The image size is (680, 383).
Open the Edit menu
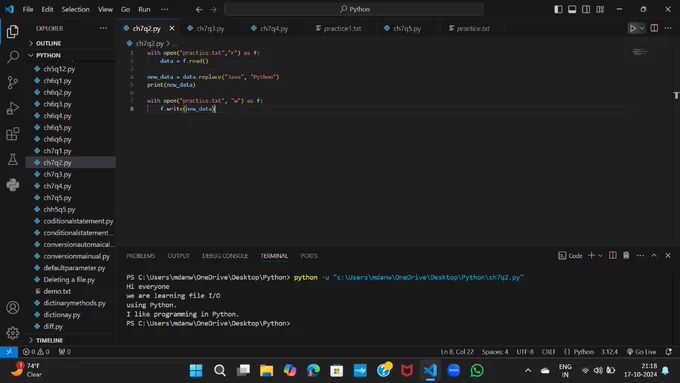[x=47, y=9]
